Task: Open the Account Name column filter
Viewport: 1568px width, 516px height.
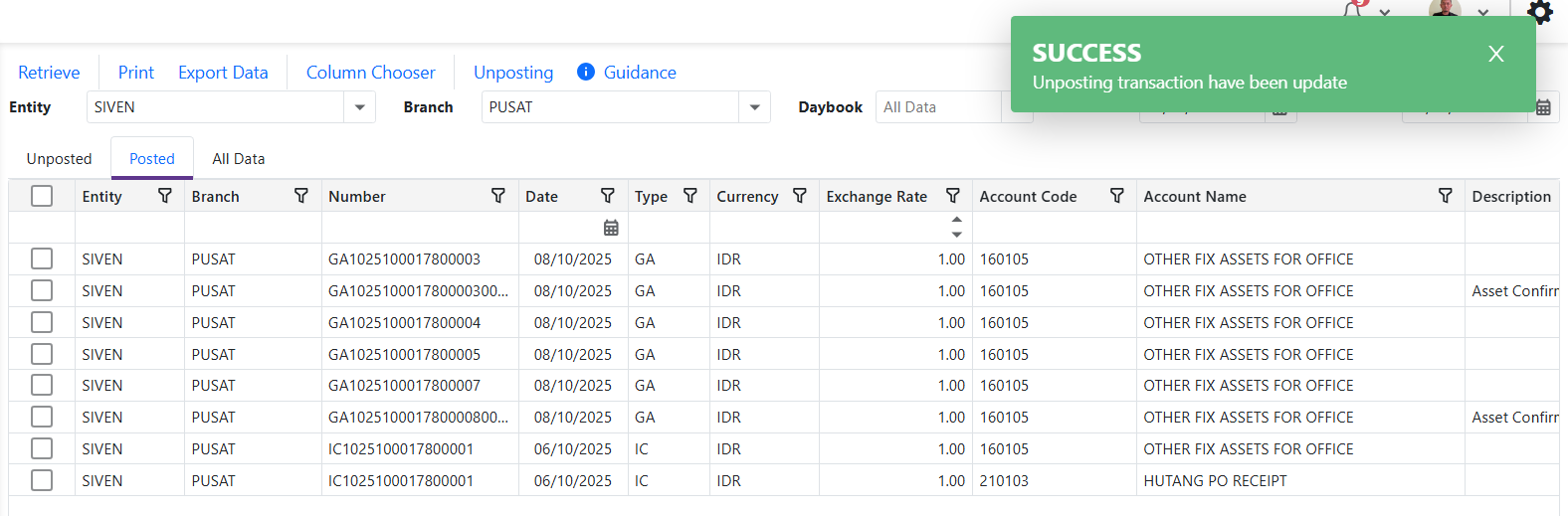Action: point(1446,196)
